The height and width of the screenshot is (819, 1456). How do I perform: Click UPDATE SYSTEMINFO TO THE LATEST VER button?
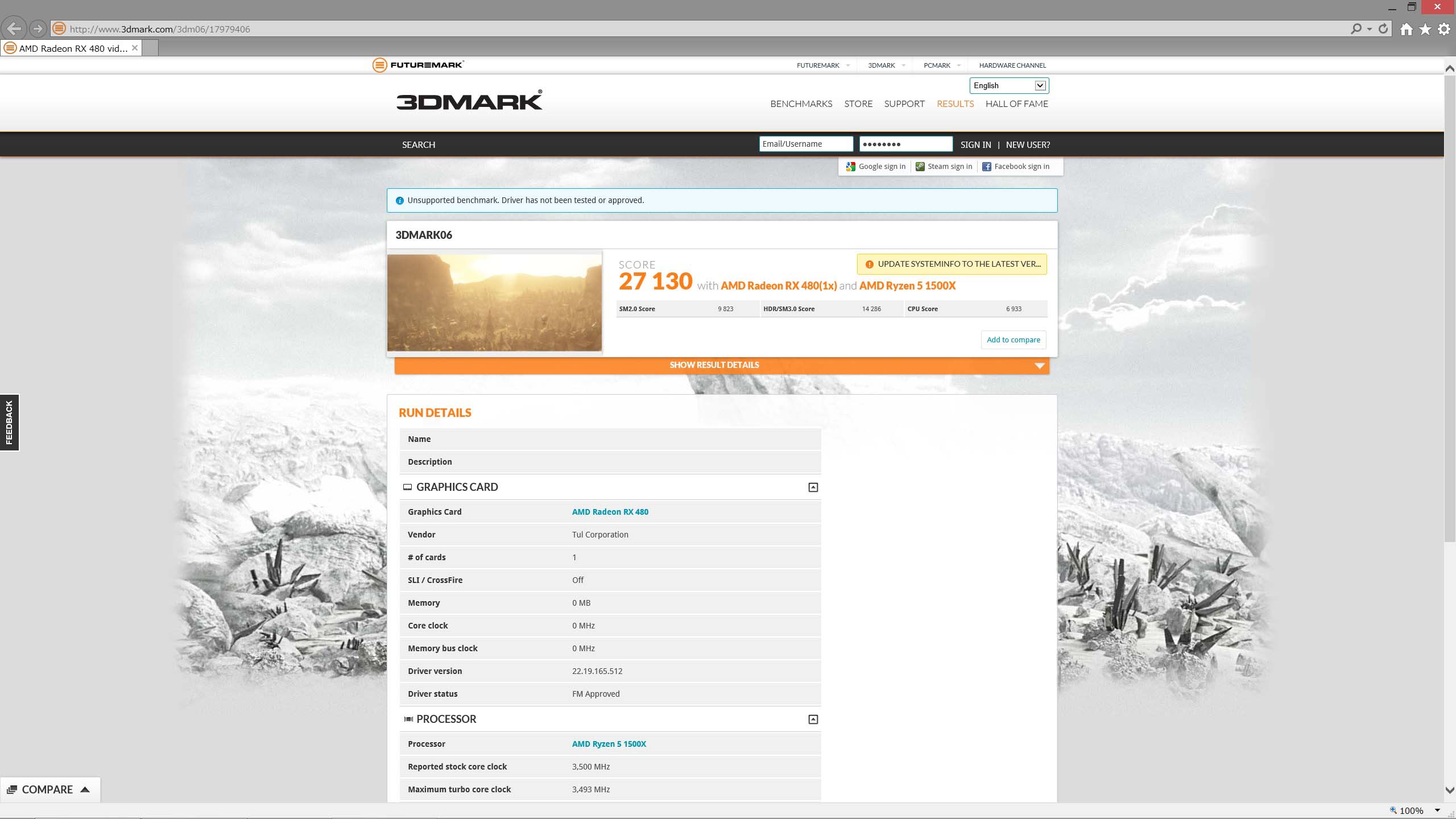coord(952,264)
